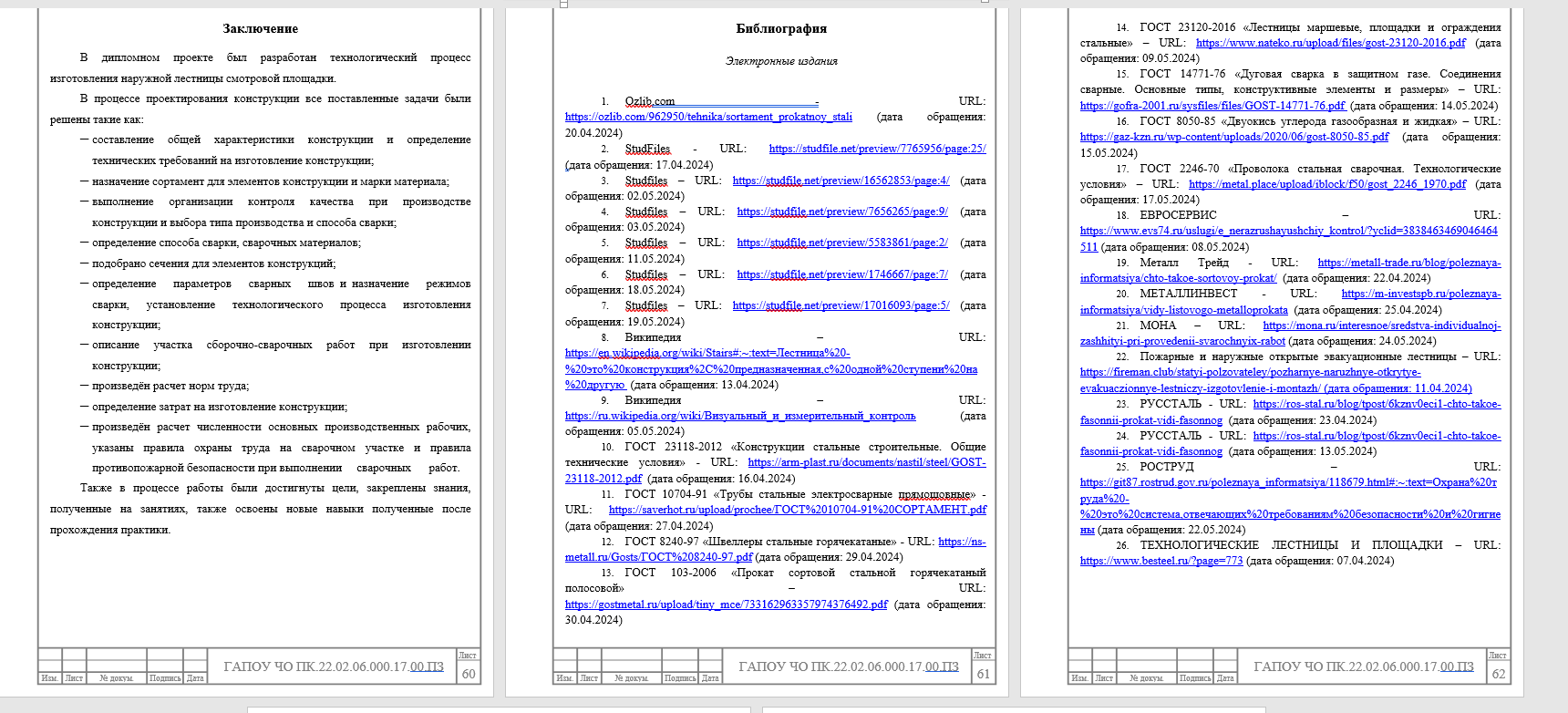Screen dimensions: 1568x713
Task: Click page number 61 in the title block
Action: point(983,674)
